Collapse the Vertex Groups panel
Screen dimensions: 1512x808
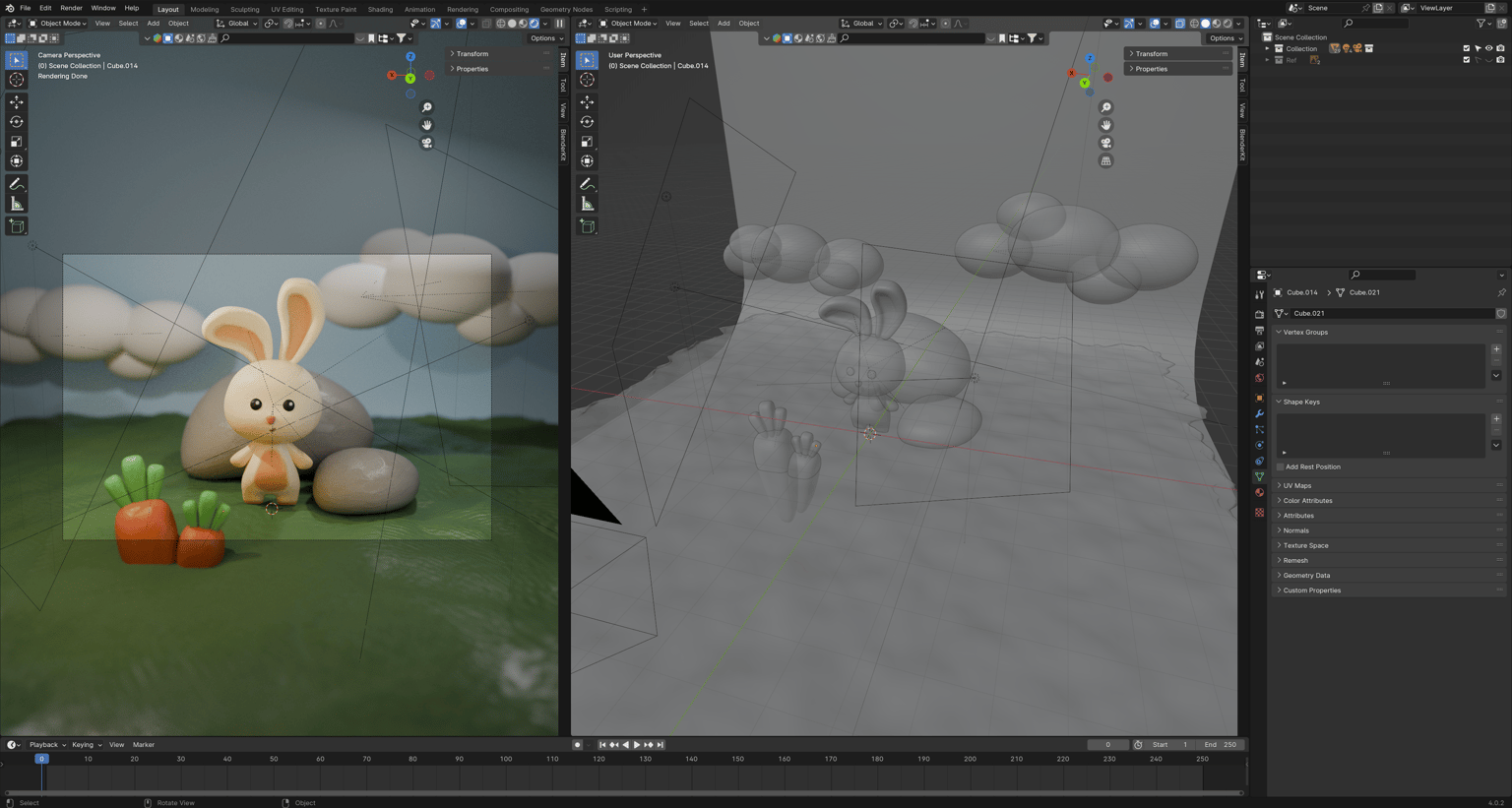coord(1389,332)
